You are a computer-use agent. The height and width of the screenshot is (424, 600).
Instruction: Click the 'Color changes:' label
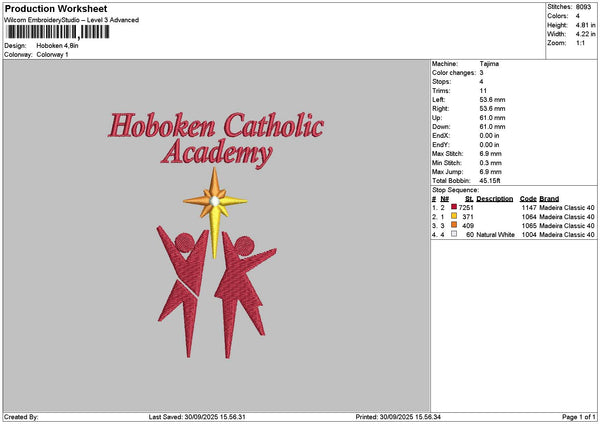tap(454, 73)
